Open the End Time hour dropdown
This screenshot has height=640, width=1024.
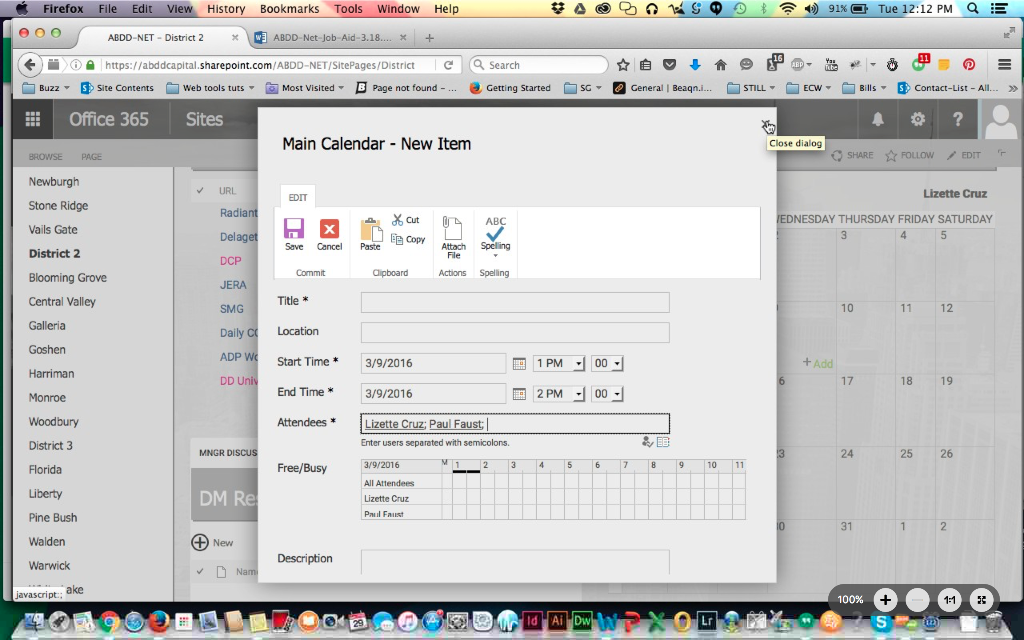[x=559, y=394]
